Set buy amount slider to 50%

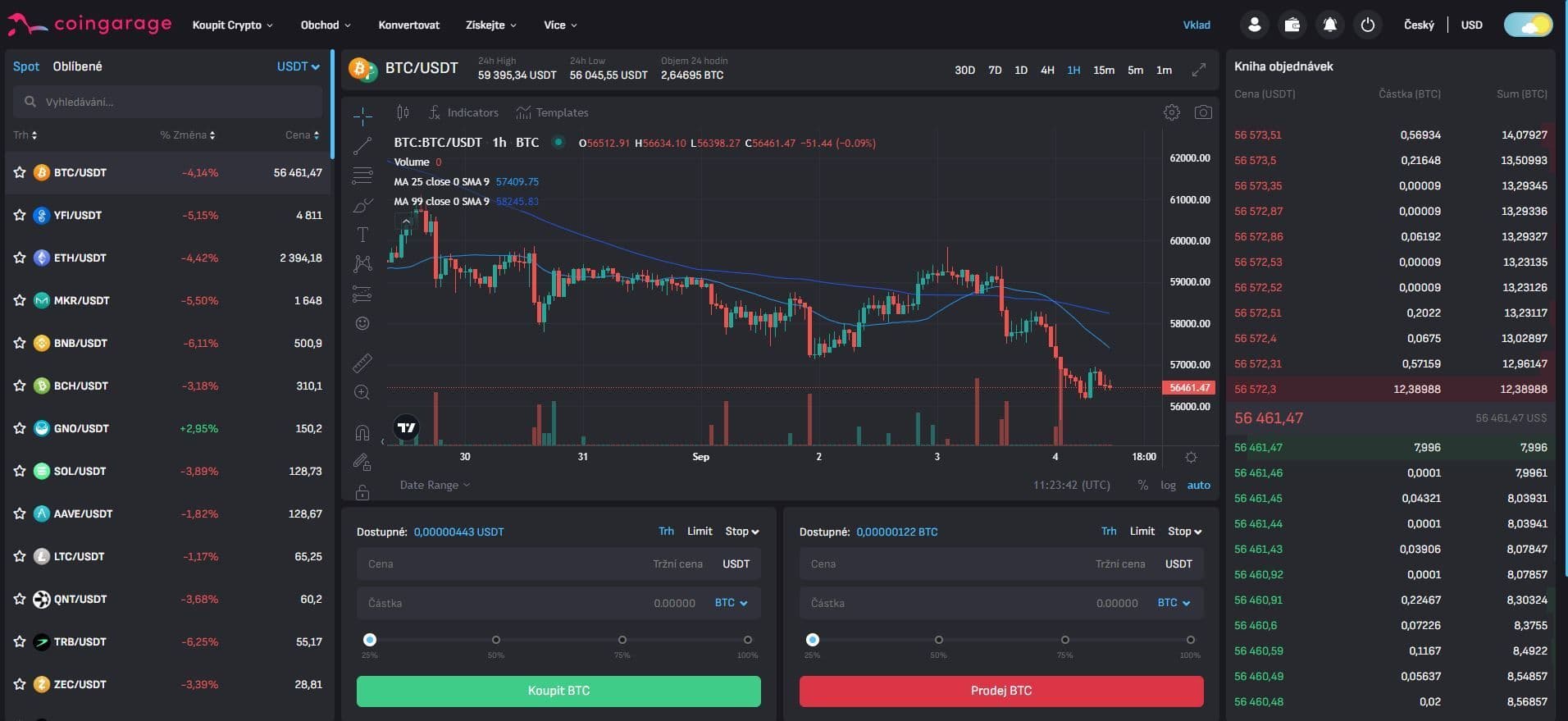[x=496, y=640]
